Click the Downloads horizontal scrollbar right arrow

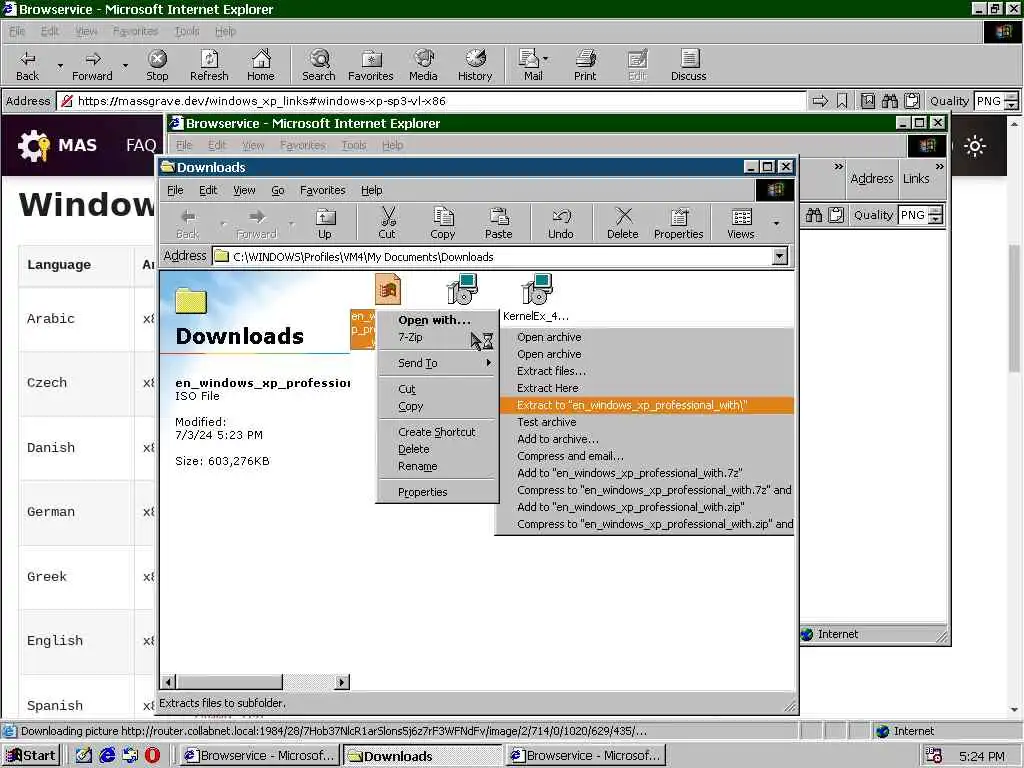click(x=342, y=682)
